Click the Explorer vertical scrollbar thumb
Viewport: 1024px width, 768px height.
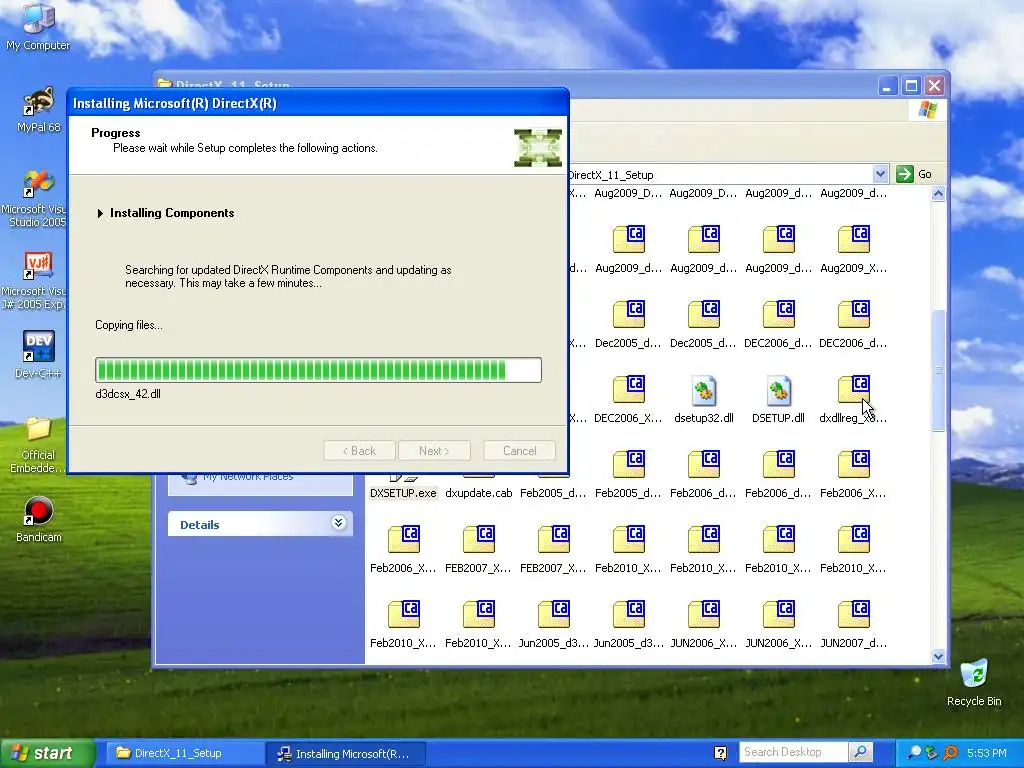938,370
